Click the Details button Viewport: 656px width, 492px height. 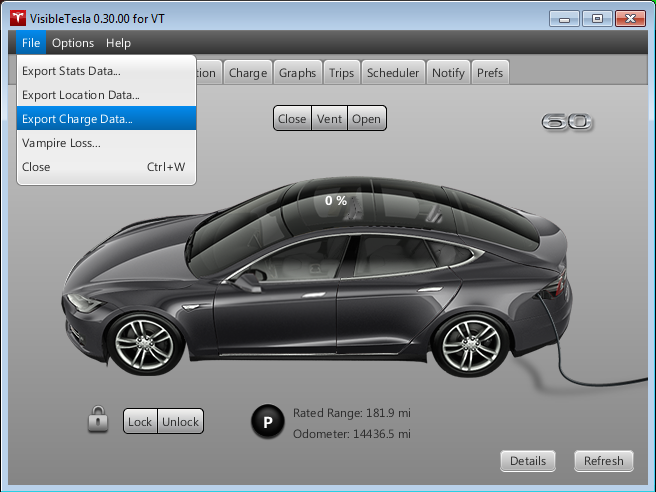pyautogui.click(x=528, y=461)
